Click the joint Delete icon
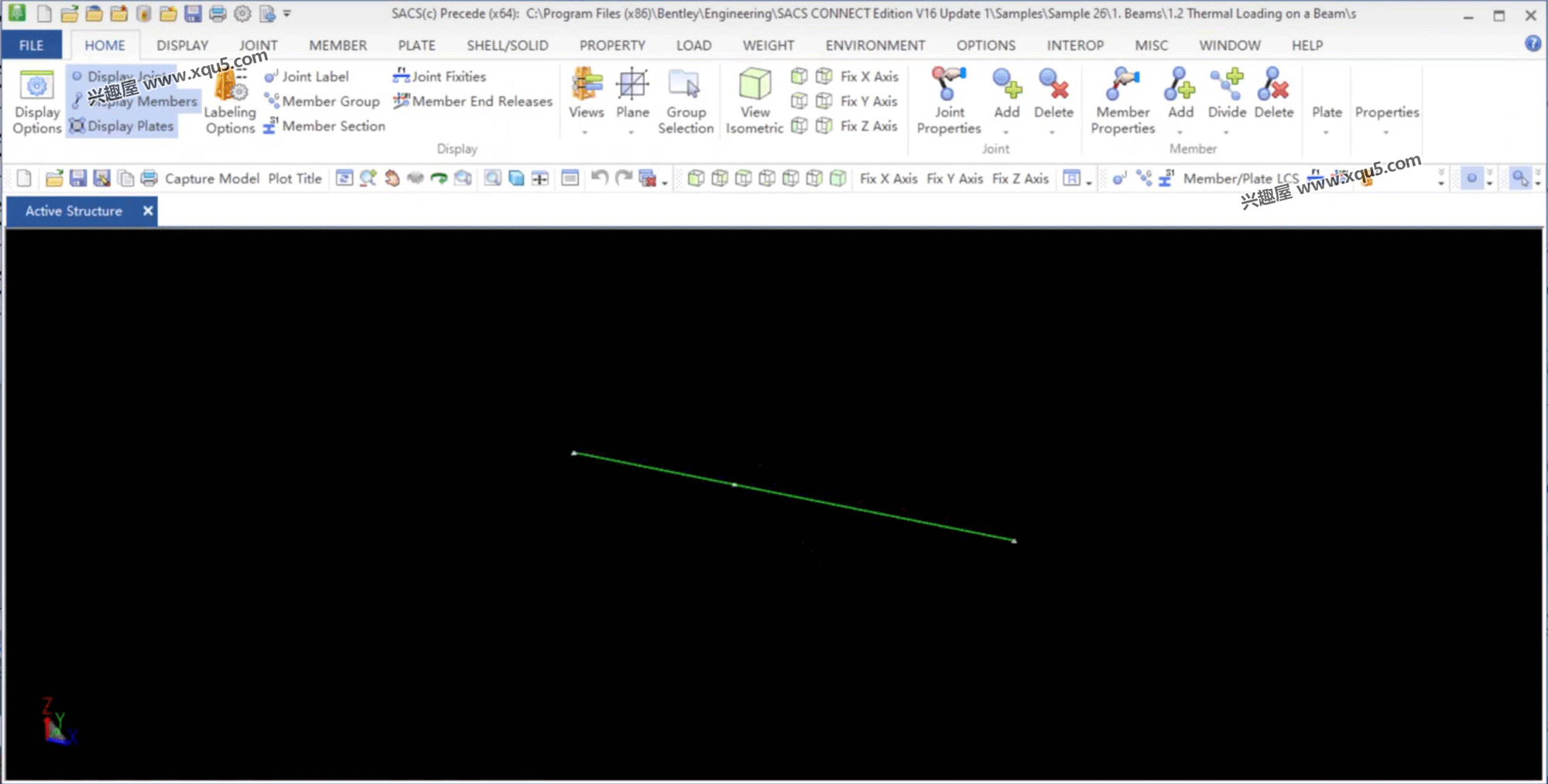 pos(1053,84)
